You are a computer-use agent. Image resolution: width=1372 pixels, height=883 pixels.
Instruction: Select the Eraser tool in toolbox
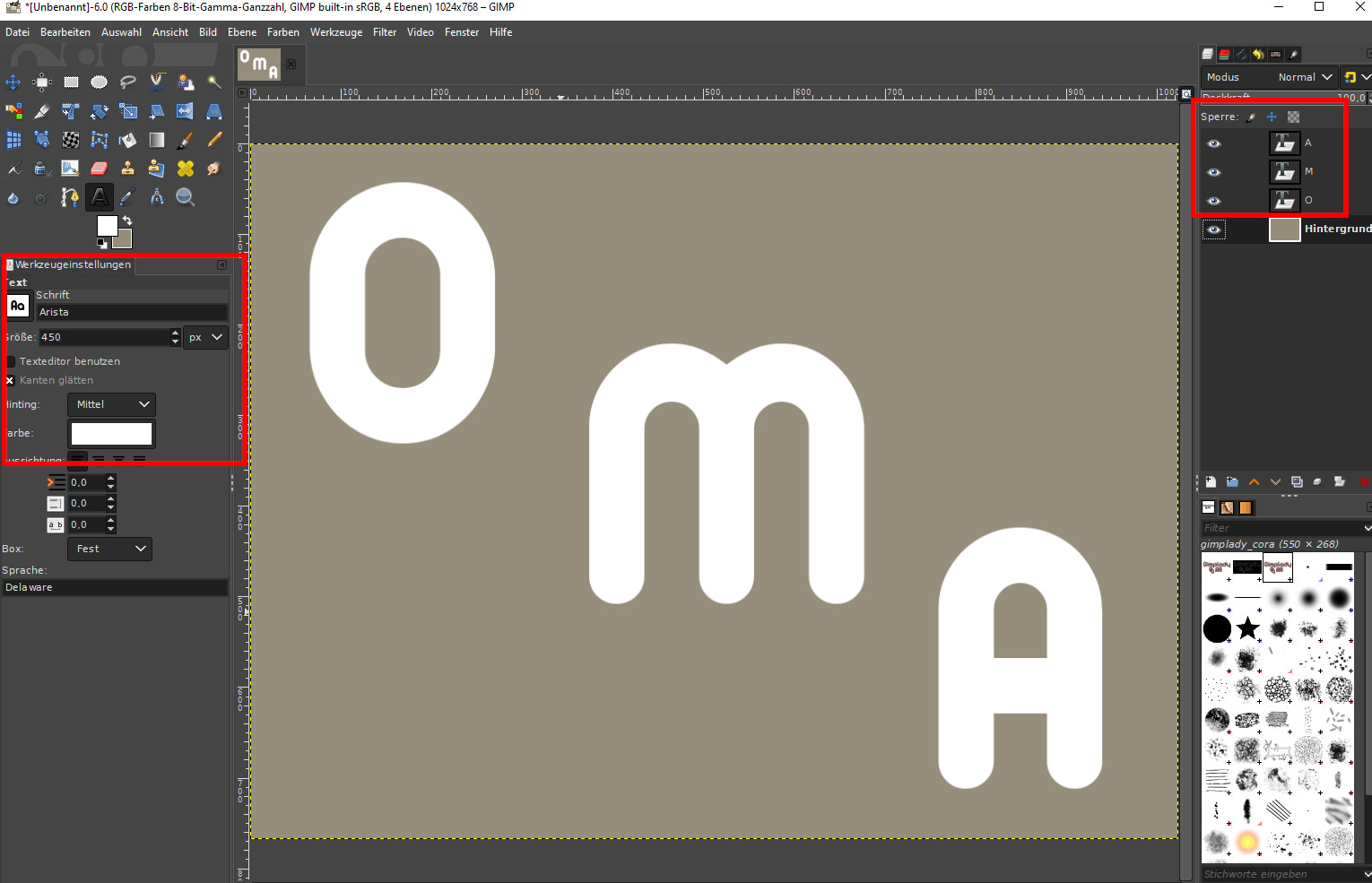(99, 169)
